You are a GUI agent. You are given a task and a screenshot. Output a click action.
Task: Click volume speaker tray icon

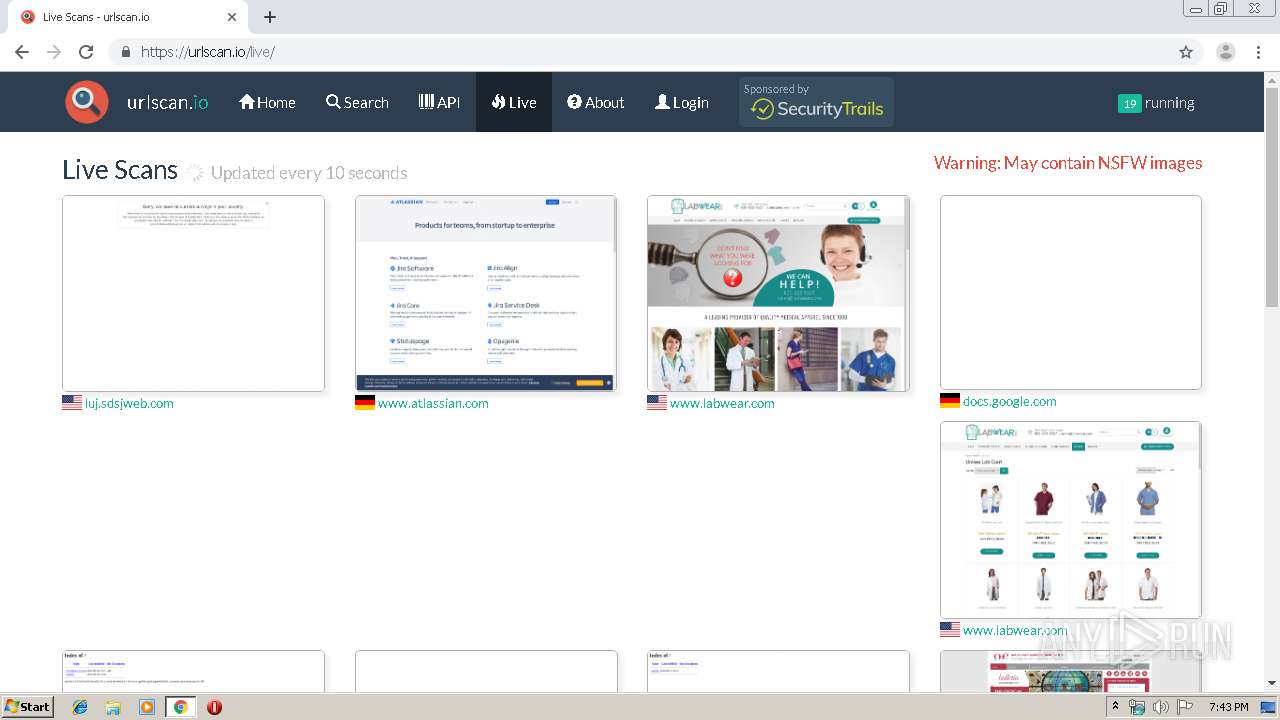point(1161,707)
